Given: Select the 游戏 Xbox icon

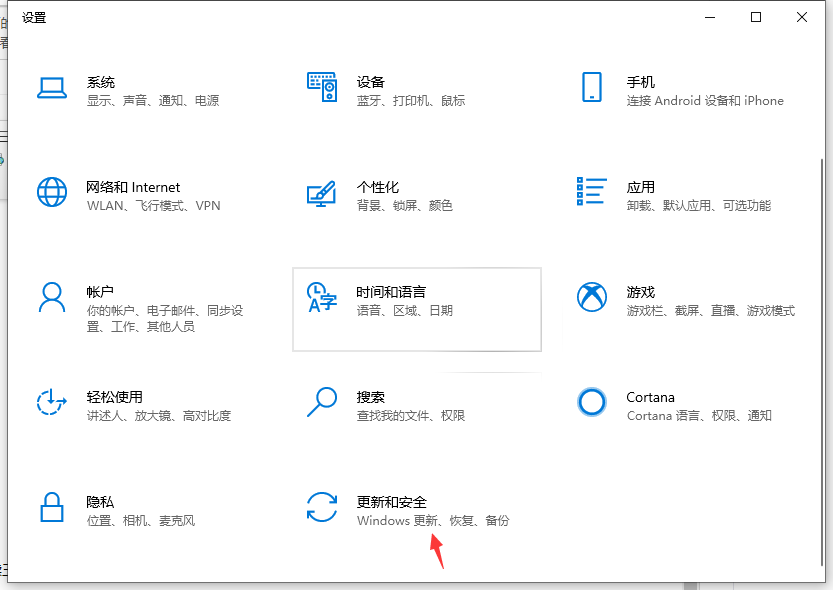Looking at the screenshot, I should click(592, 296).
